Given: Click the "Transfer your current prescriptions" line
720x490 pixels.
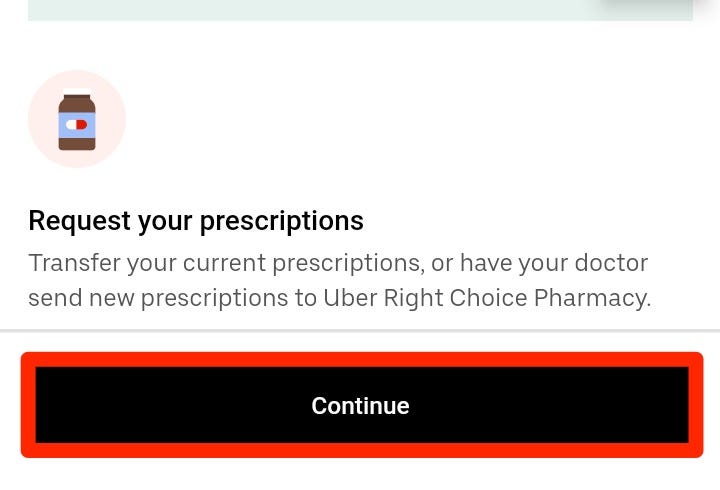Looking at the screenshot, I should [x=225, y=264].
